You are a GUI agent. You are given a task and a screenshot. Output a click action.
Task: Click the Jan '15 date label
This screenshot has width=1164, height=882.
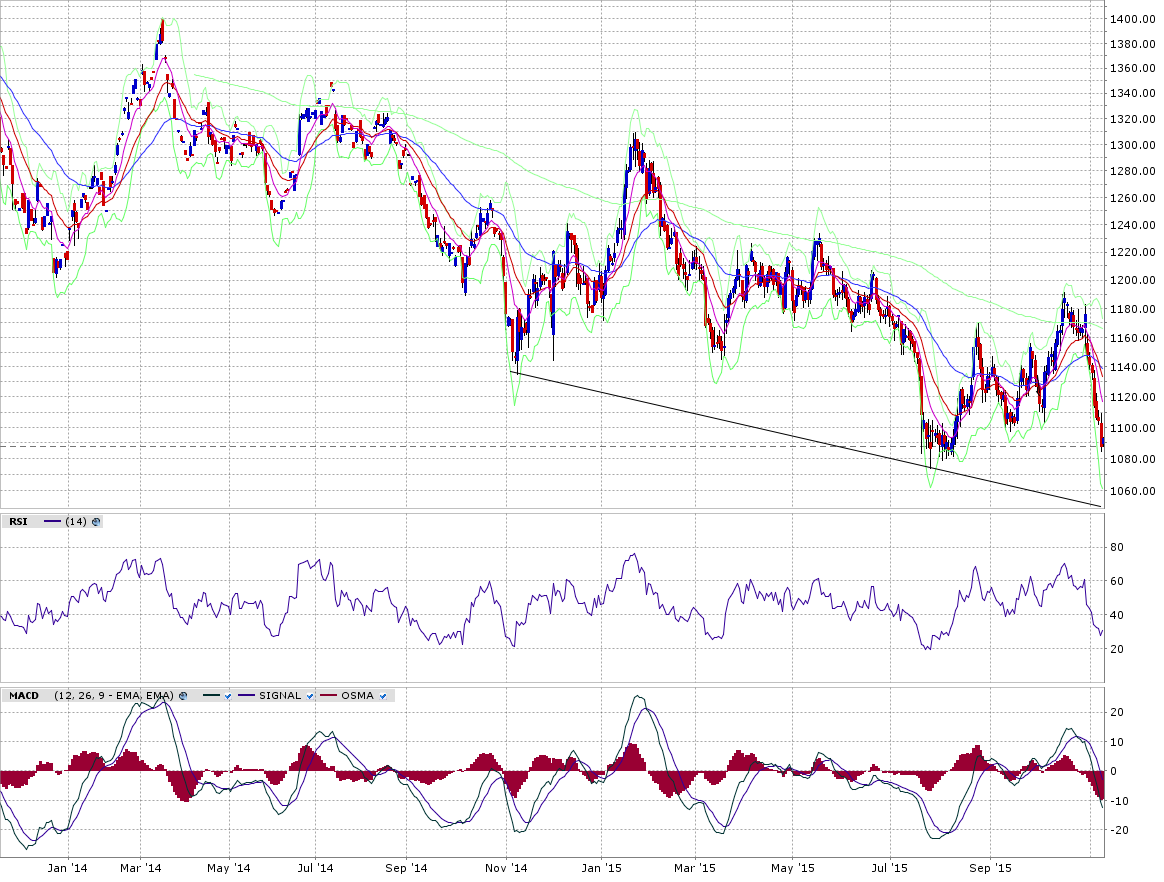click(601, 868)
